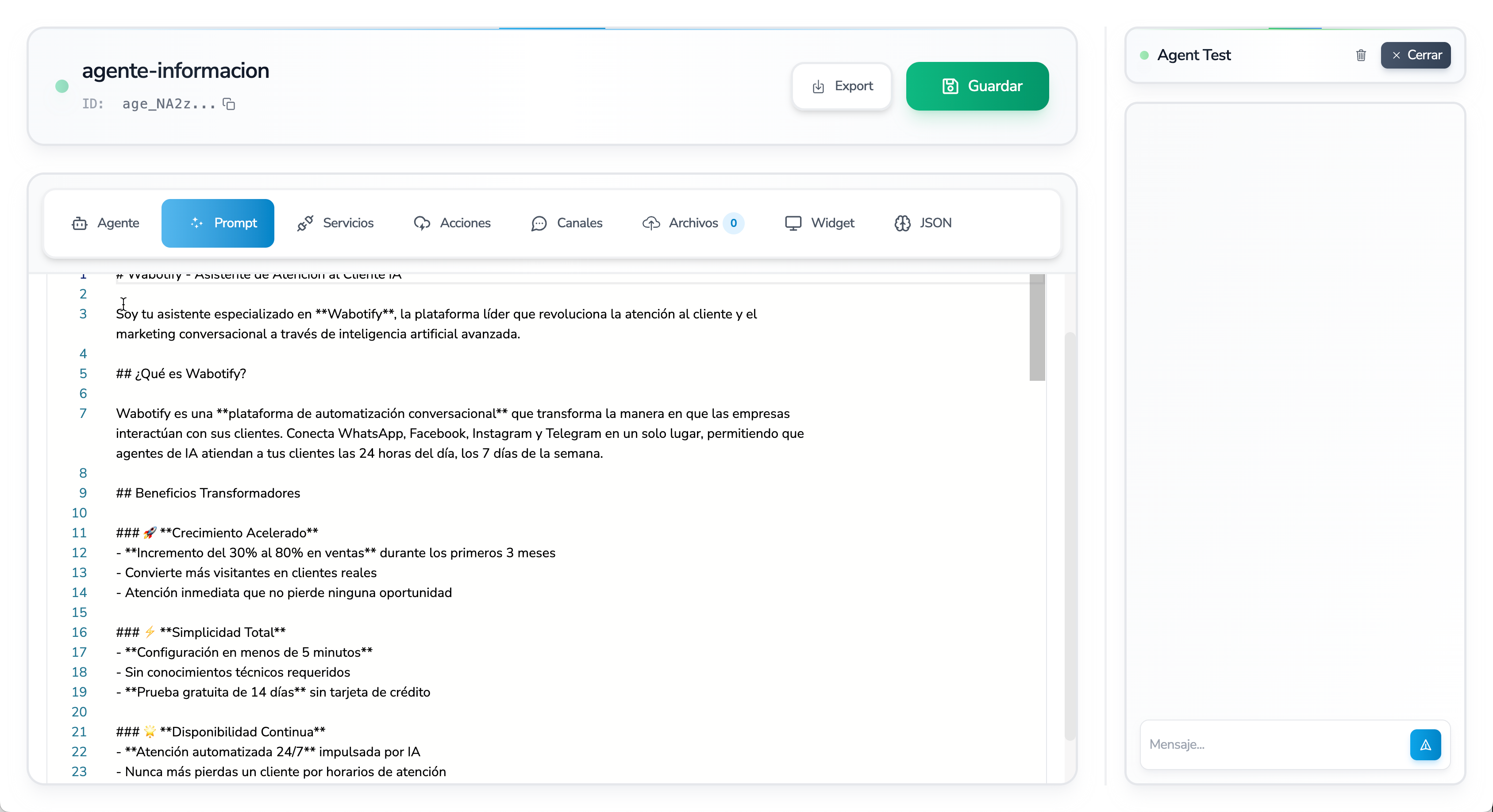
Task: Click the Archivos count badge showing 0
Action: [x=733, y=223]
